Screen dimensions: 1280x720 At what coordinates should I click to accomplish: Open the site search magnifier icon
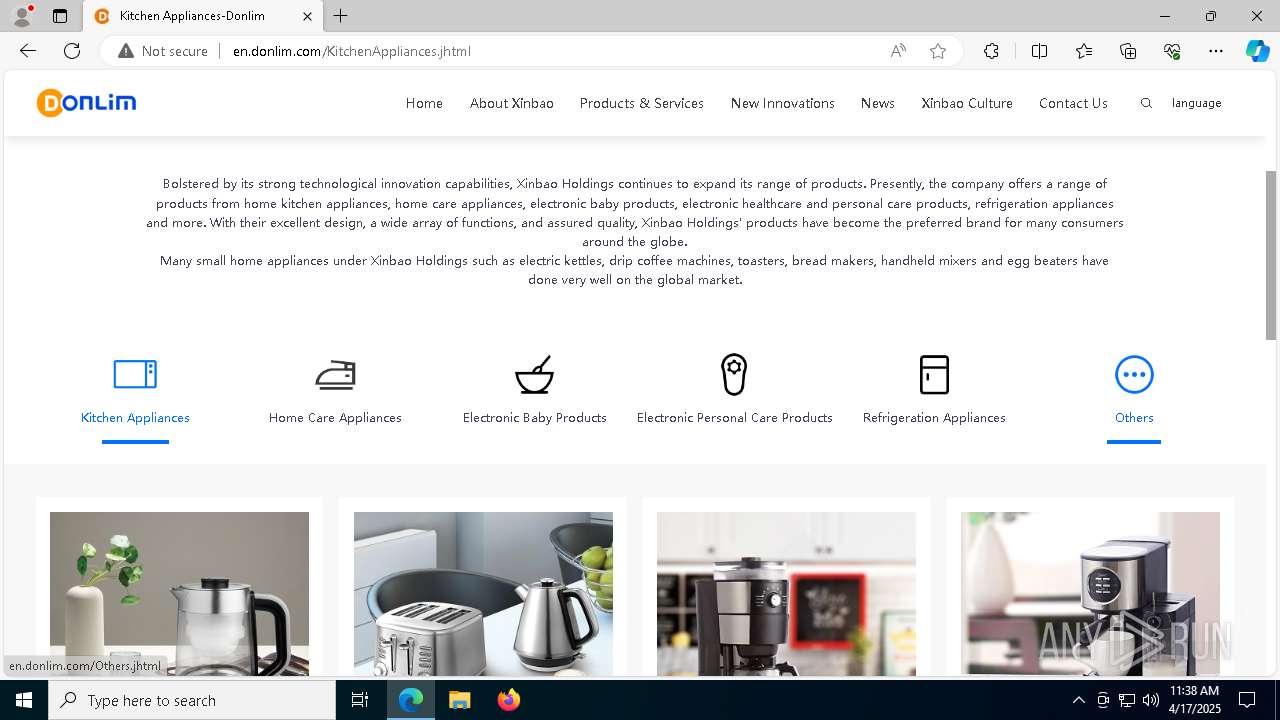tap(1146, 103)
